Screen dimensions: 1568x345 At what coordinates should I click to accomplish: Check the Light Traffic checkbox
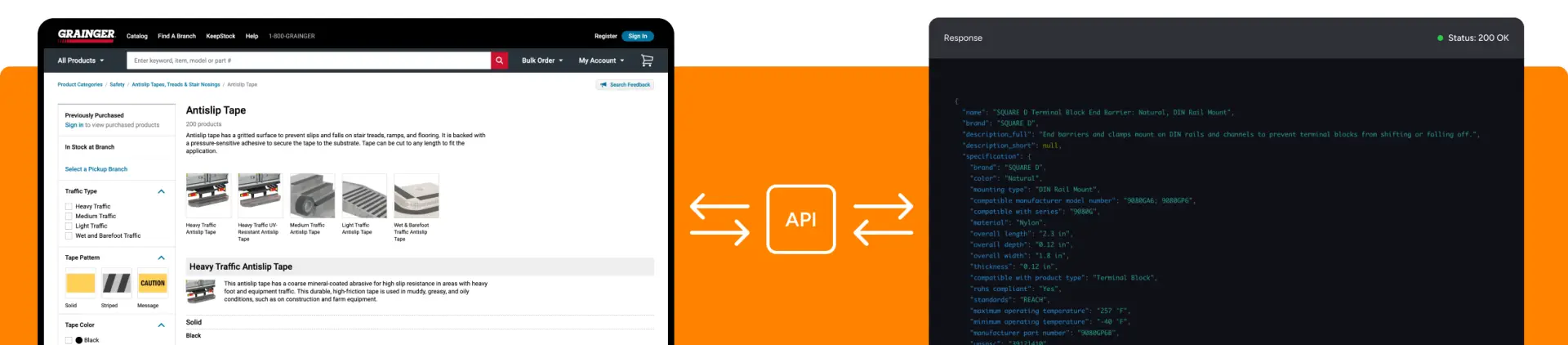69,226
